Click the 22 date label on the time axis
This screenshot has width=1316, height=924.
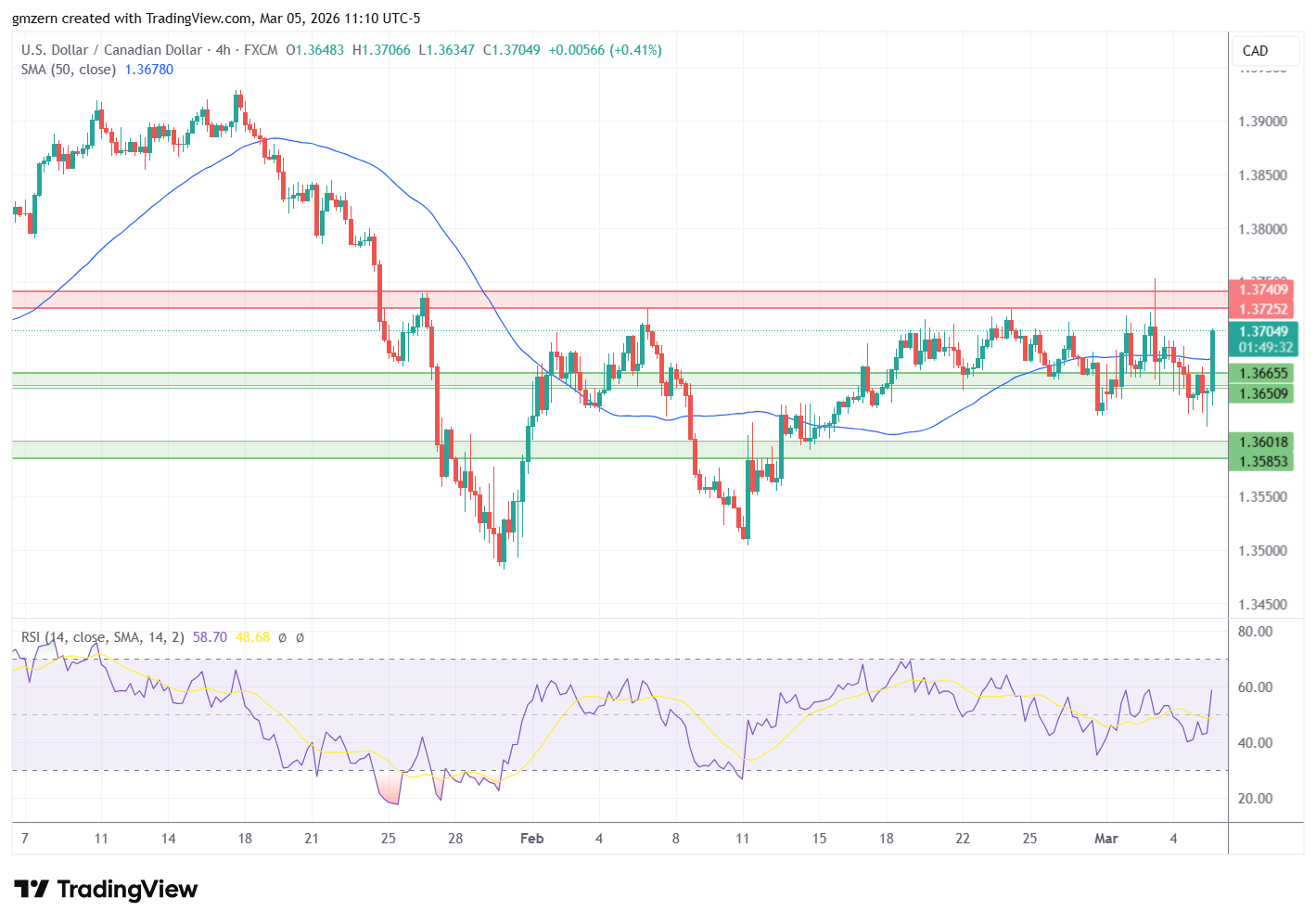[963, 839]
